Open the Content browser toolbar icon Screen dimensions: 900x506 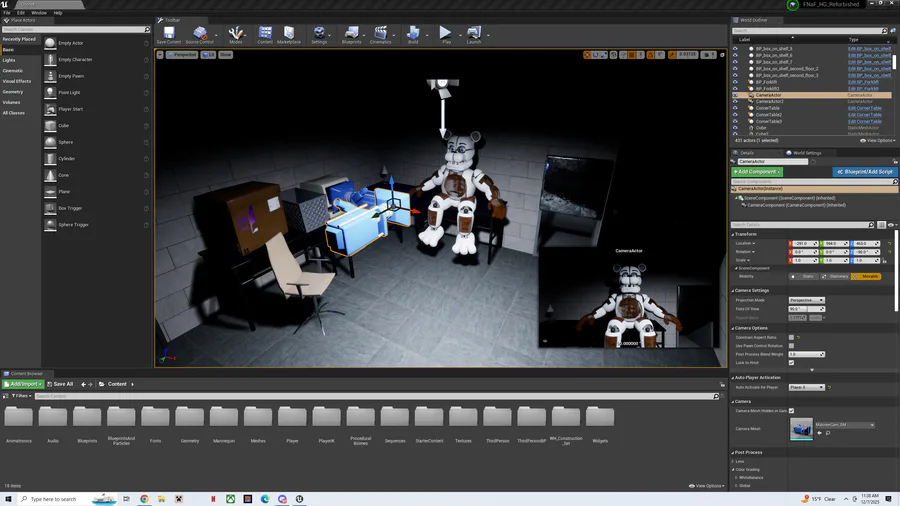(x=265, y=34)
